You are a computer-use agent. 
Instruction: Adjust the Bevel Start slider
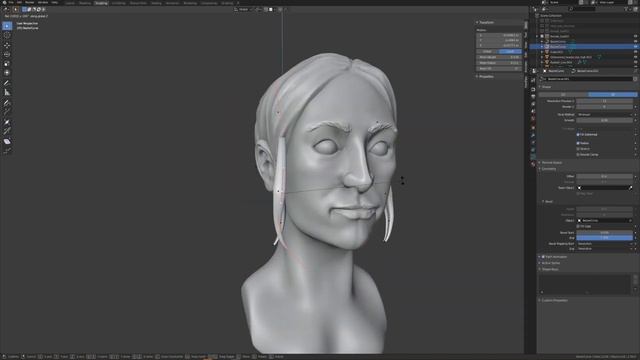point(604,233)
